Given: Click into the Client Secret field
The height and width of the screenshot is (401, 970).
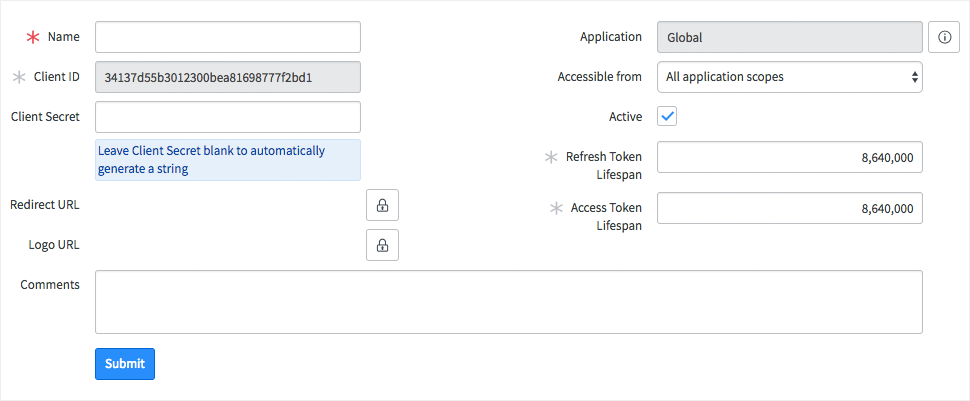Looking at the screenshot, I should coord(227,117).
